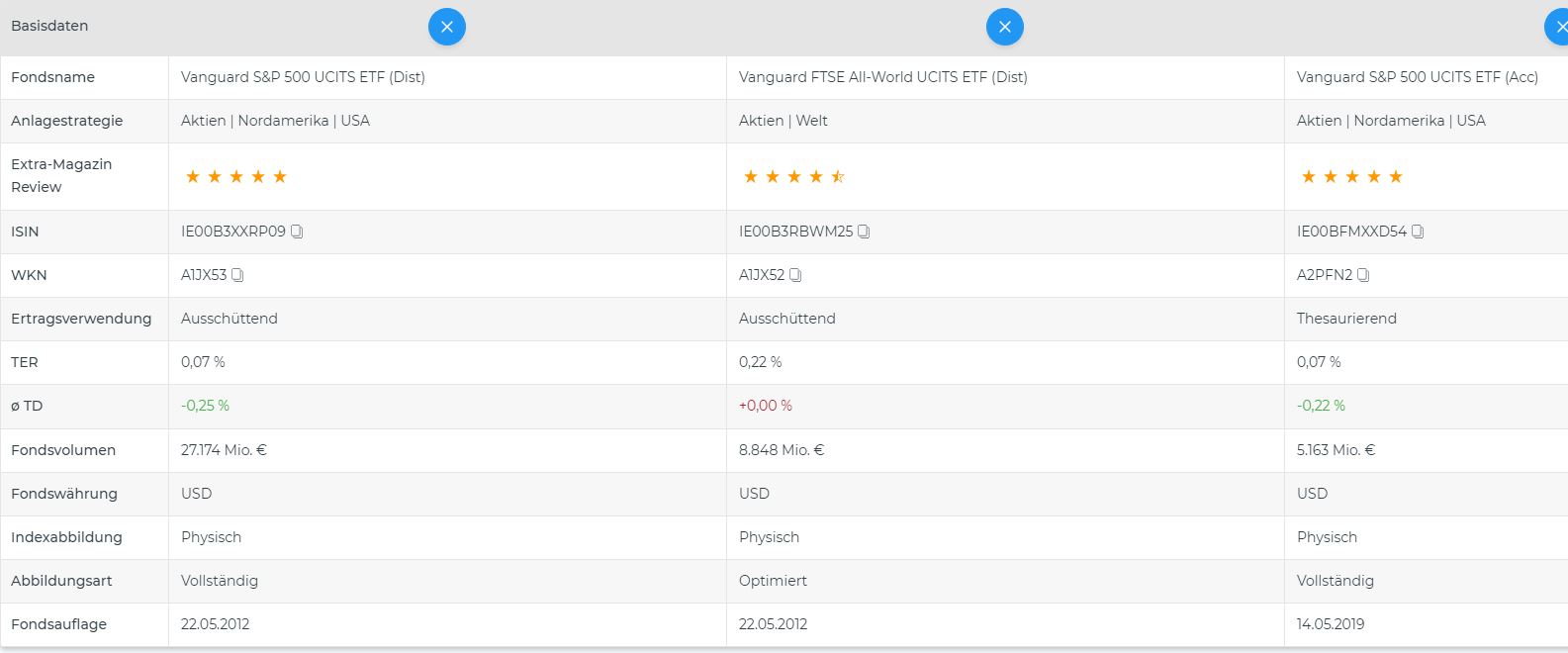Click the ø TD row label

click(x=27, y=406)
